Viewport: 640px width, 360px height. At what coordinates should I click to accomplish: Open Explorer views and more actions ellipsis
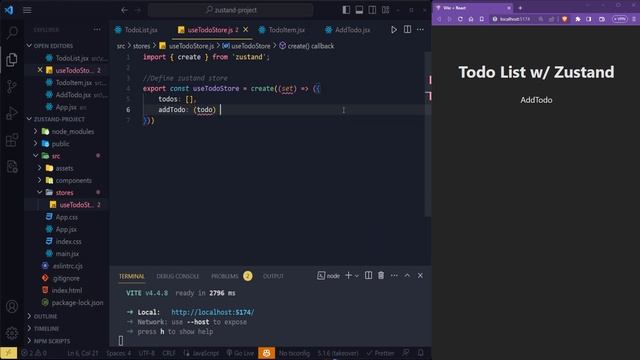point(97,29)
